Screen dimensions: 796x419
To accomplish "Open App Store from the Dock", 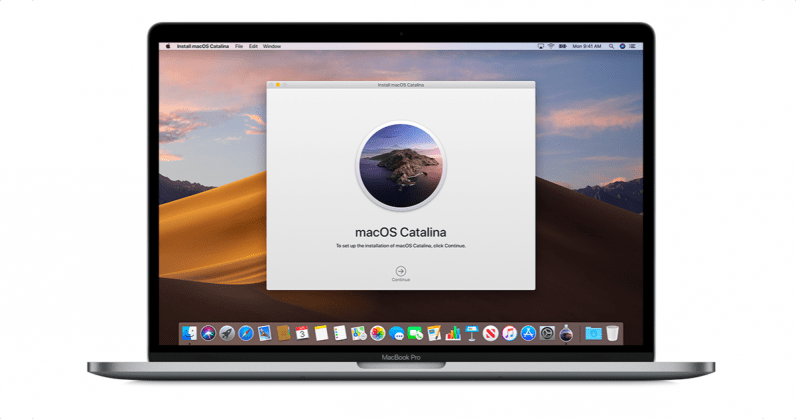I will 528,333.
